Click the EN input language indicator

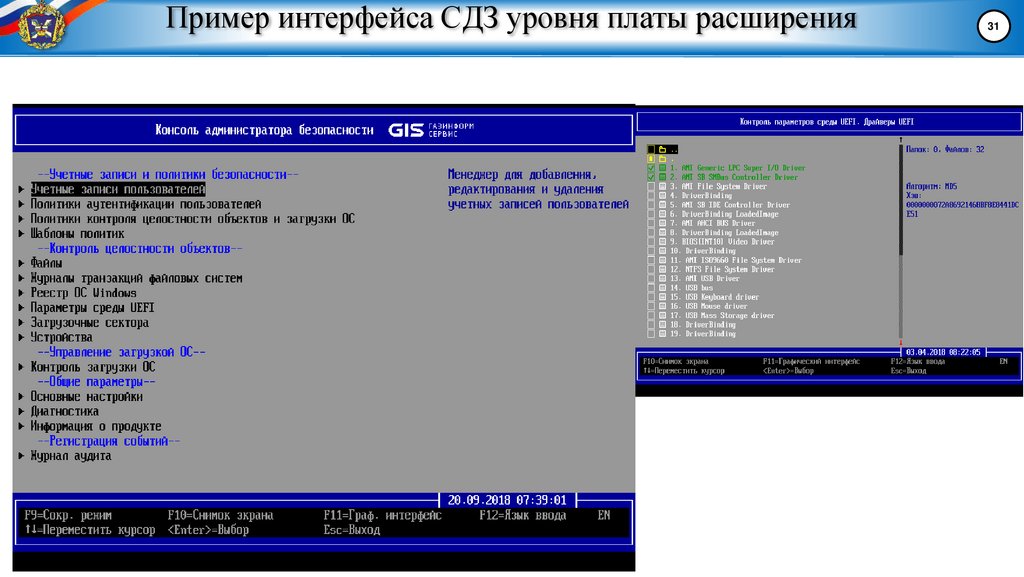tap(602, 513)
